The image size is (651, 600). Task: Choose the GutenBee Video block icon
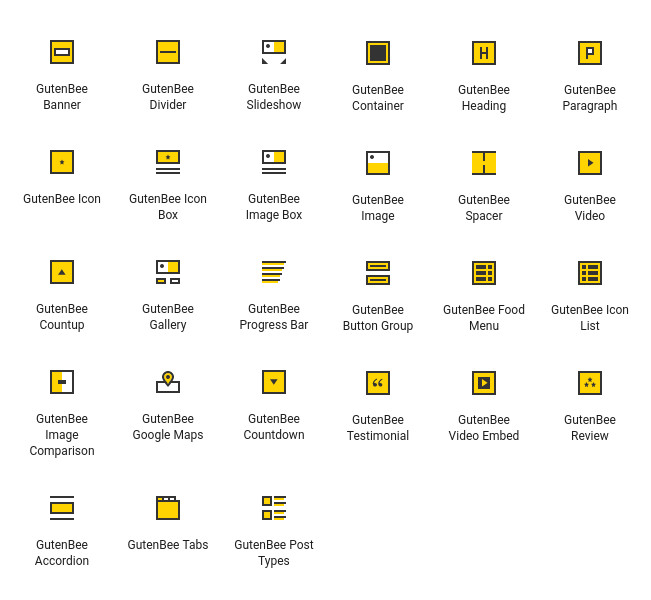click(590, 163)
